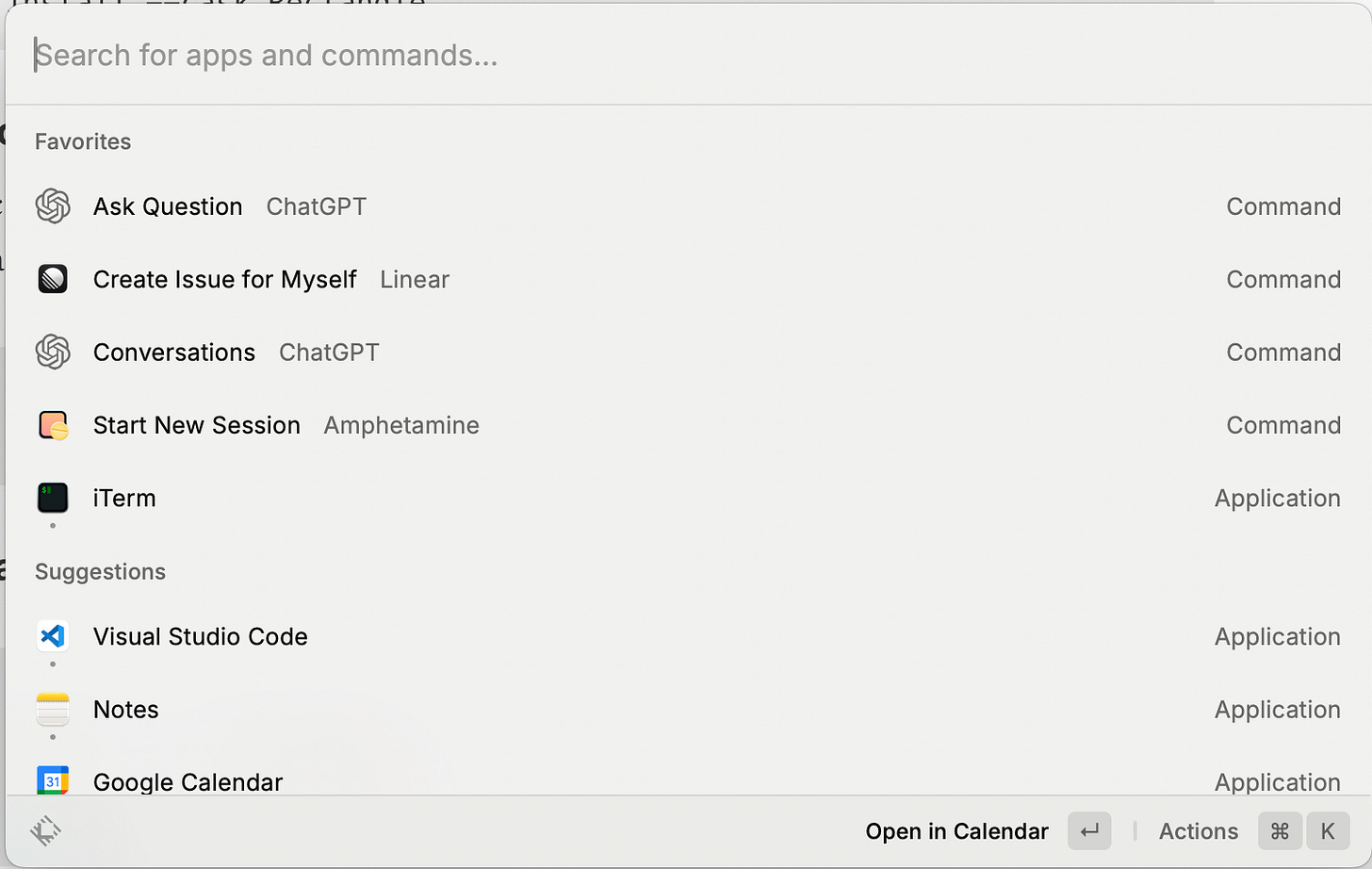This screenshot has width=1372, height=869.
Task: Select the Ask Question ChatGPT command
Action: point(688,206)
